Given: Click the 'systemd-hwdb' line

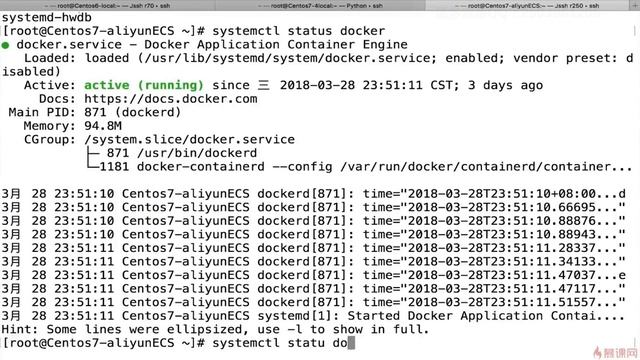Looking at the screenshot, I should click(47, 18).
